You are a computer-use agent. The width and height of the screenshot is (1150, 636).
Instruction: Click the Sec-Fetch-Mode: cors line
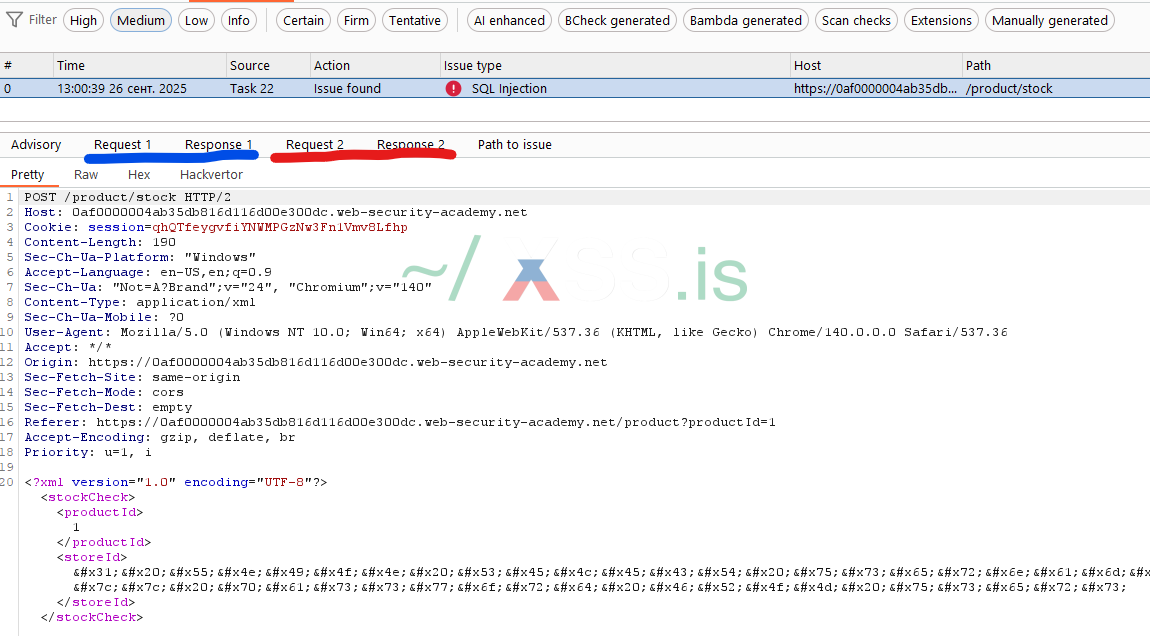[x=104, y=392]
